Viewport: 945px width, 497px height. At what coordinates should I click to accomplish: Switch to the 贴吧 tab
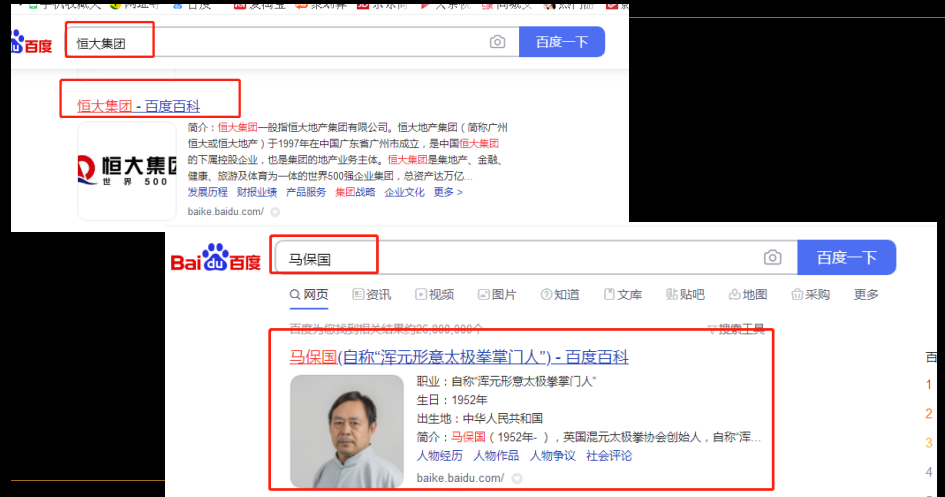(685, 295)
